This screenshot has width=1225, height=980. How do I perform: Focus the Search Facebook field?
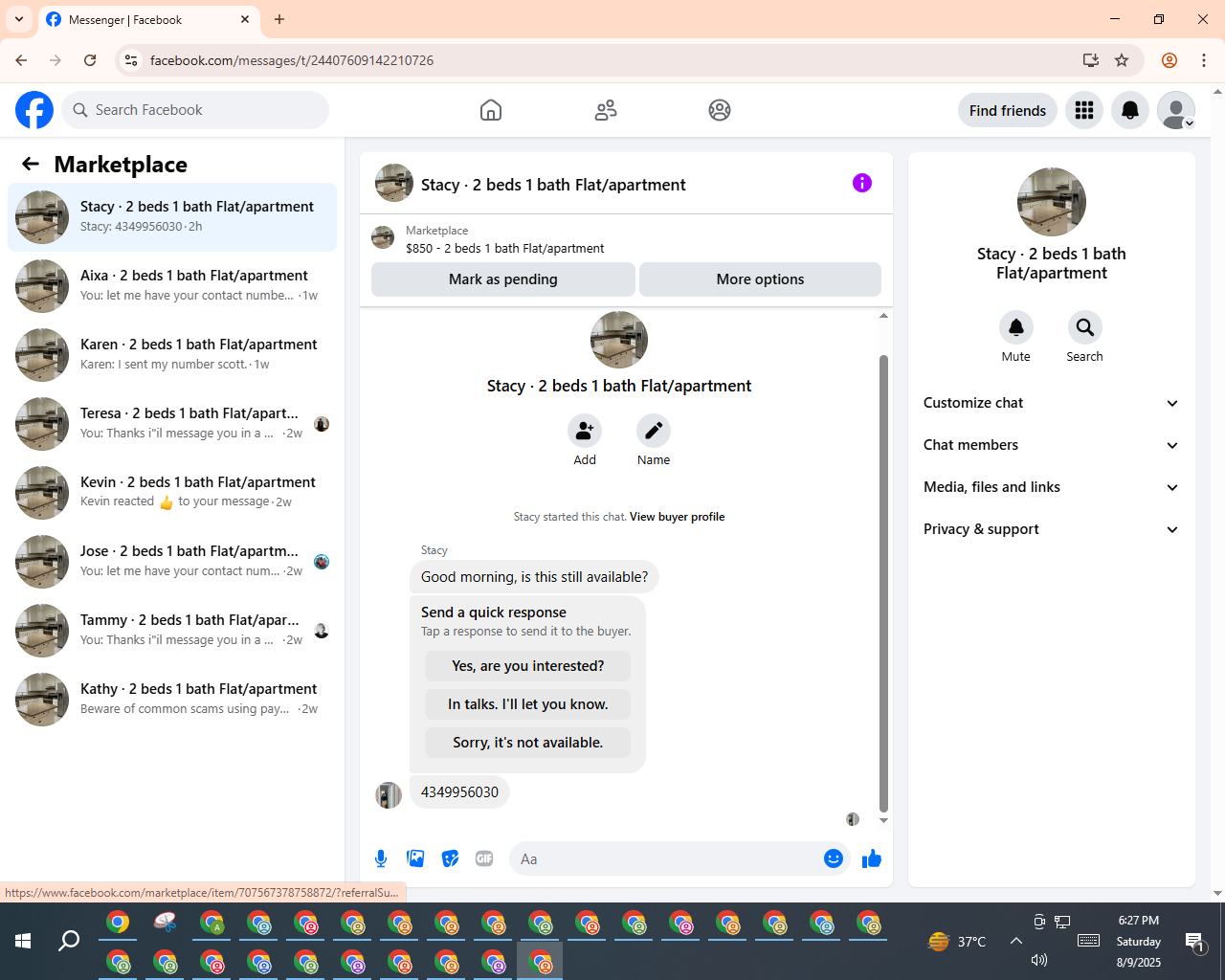(x=195, y=110)
